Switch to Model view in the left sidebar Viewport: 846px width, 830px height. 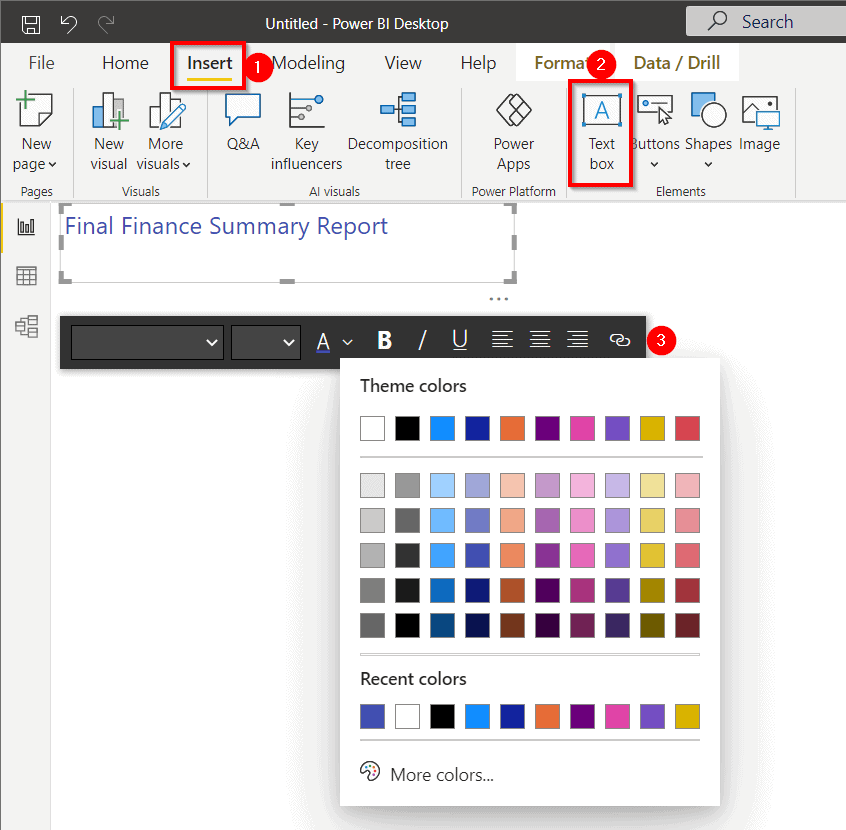coord(26,326)
